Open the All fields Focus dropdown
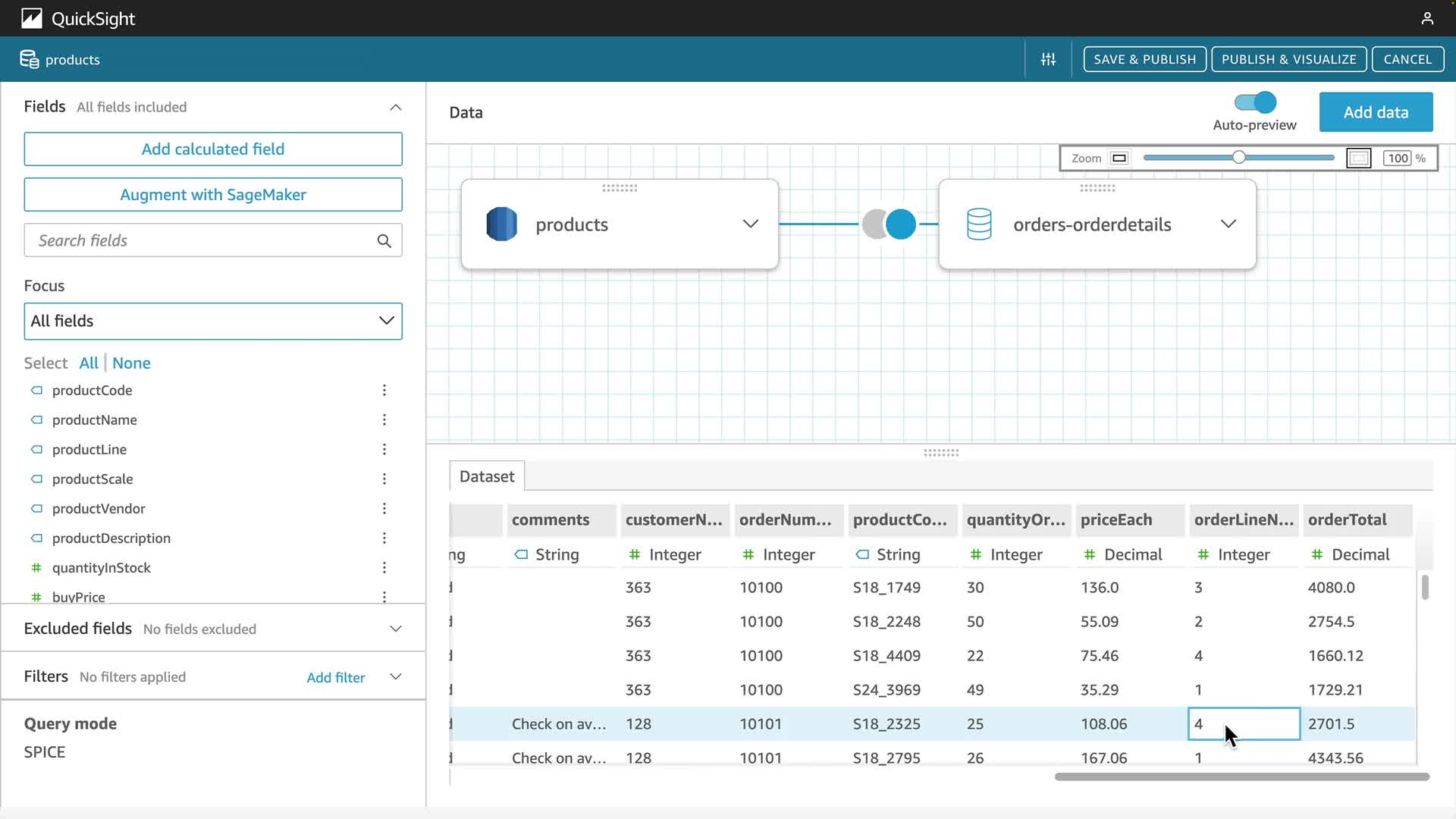 213,322
